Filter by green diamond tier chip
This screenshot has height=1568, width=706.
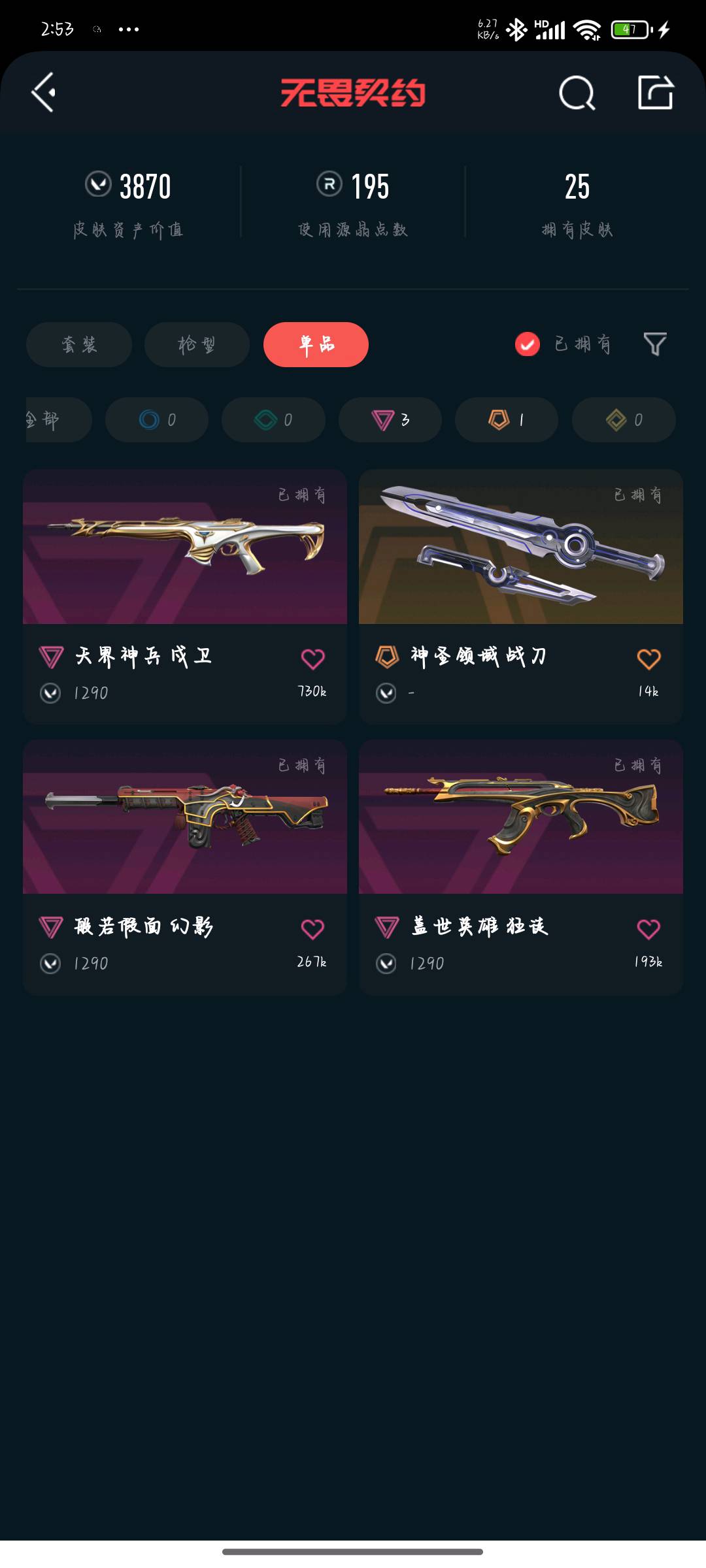pyautogui.click(x=273, y=419)
